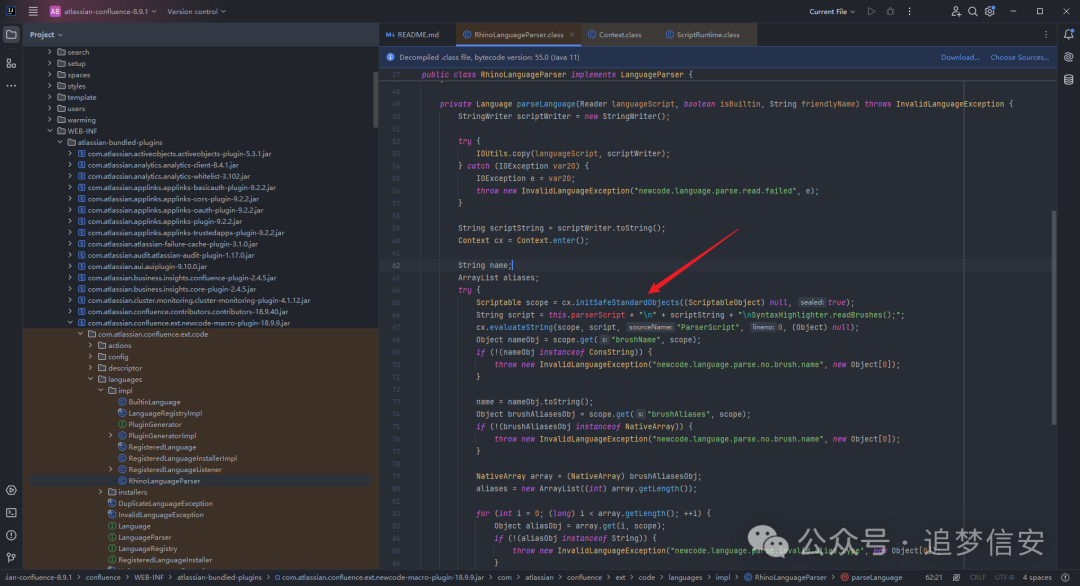Click initSafeStandardObjects in code line 65

click(627, 302)
